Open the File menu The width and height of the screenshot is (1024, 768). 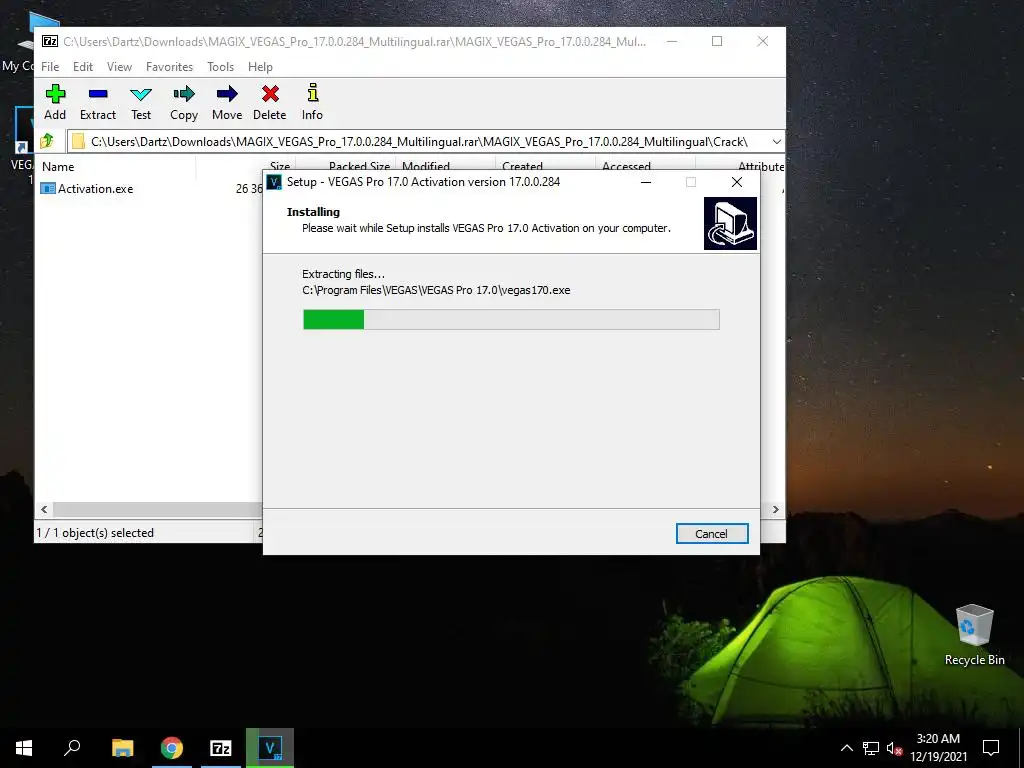pyautogui.click(x=50, y=67)
